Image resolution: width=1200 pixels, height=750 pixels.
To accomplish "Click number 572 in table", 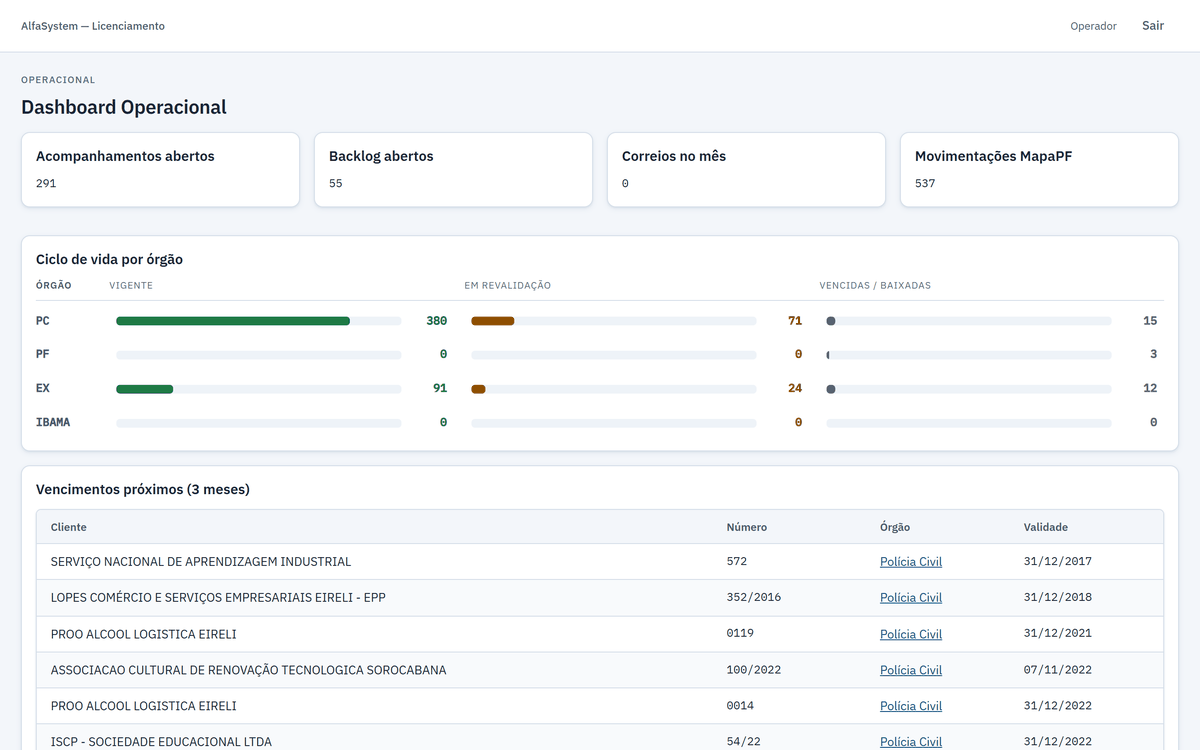I will (737, 562).
